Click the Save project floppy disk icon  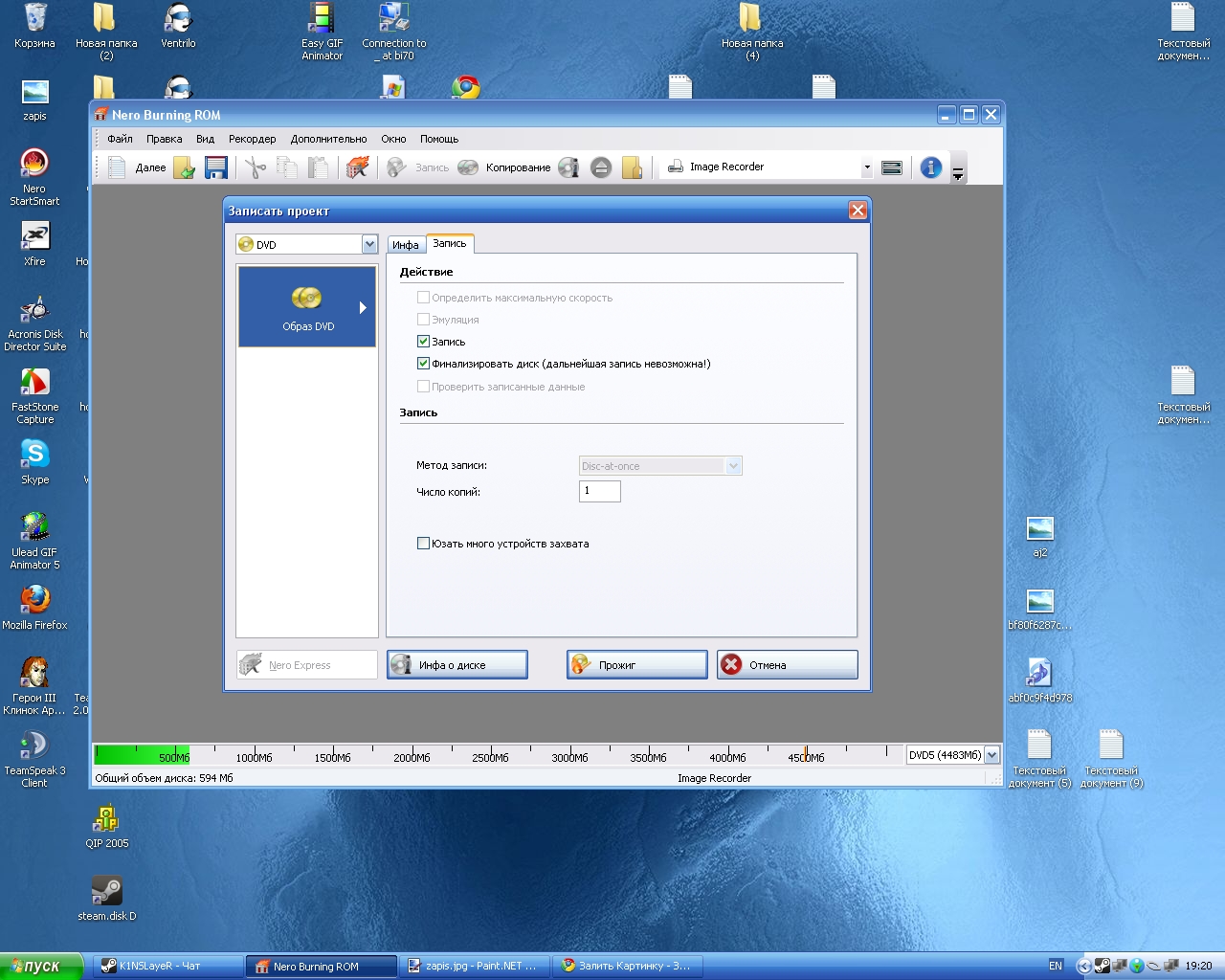(216, 167)
